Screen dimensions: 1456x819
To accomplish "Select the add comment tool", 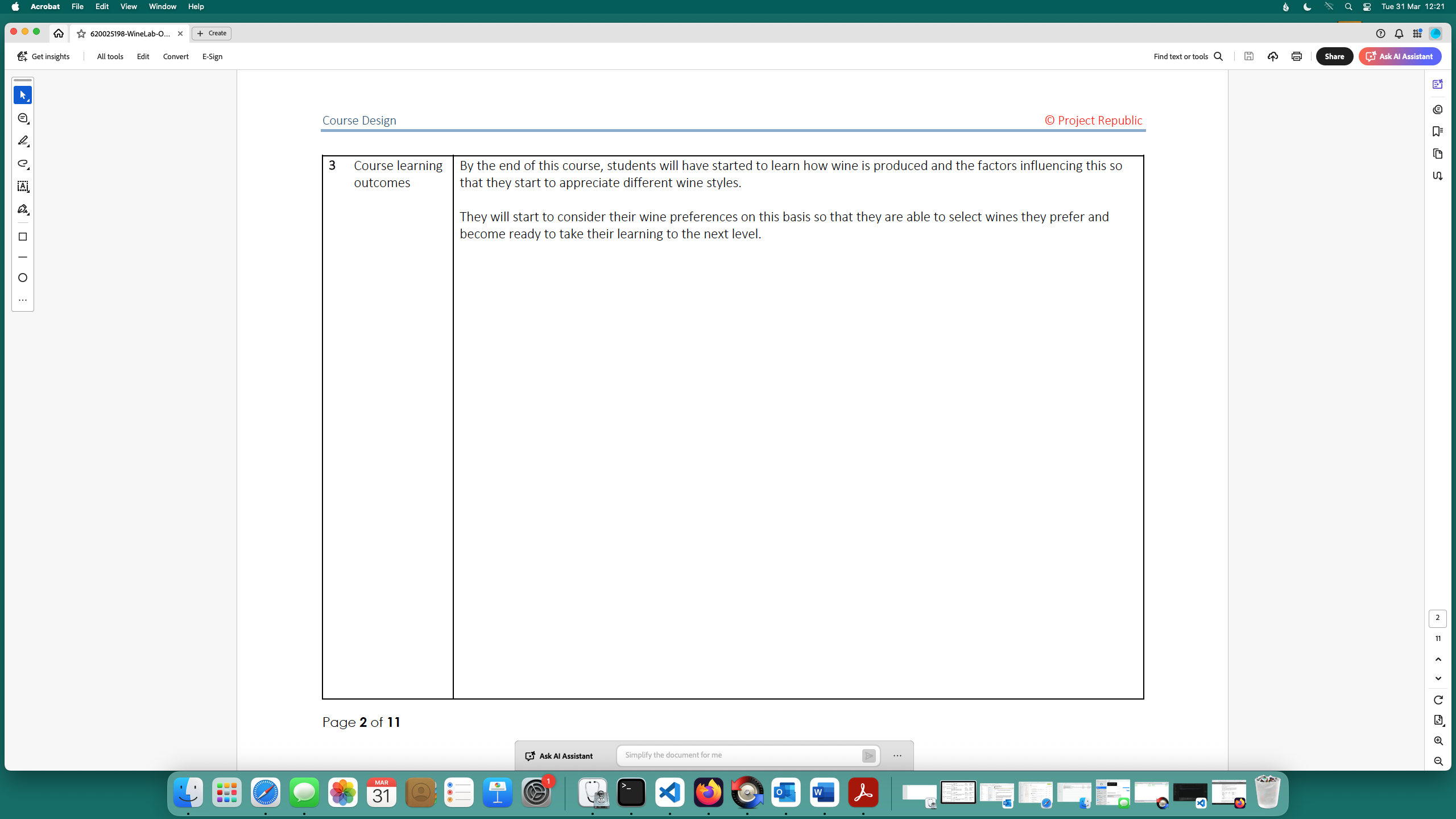I will pos(23,118).
